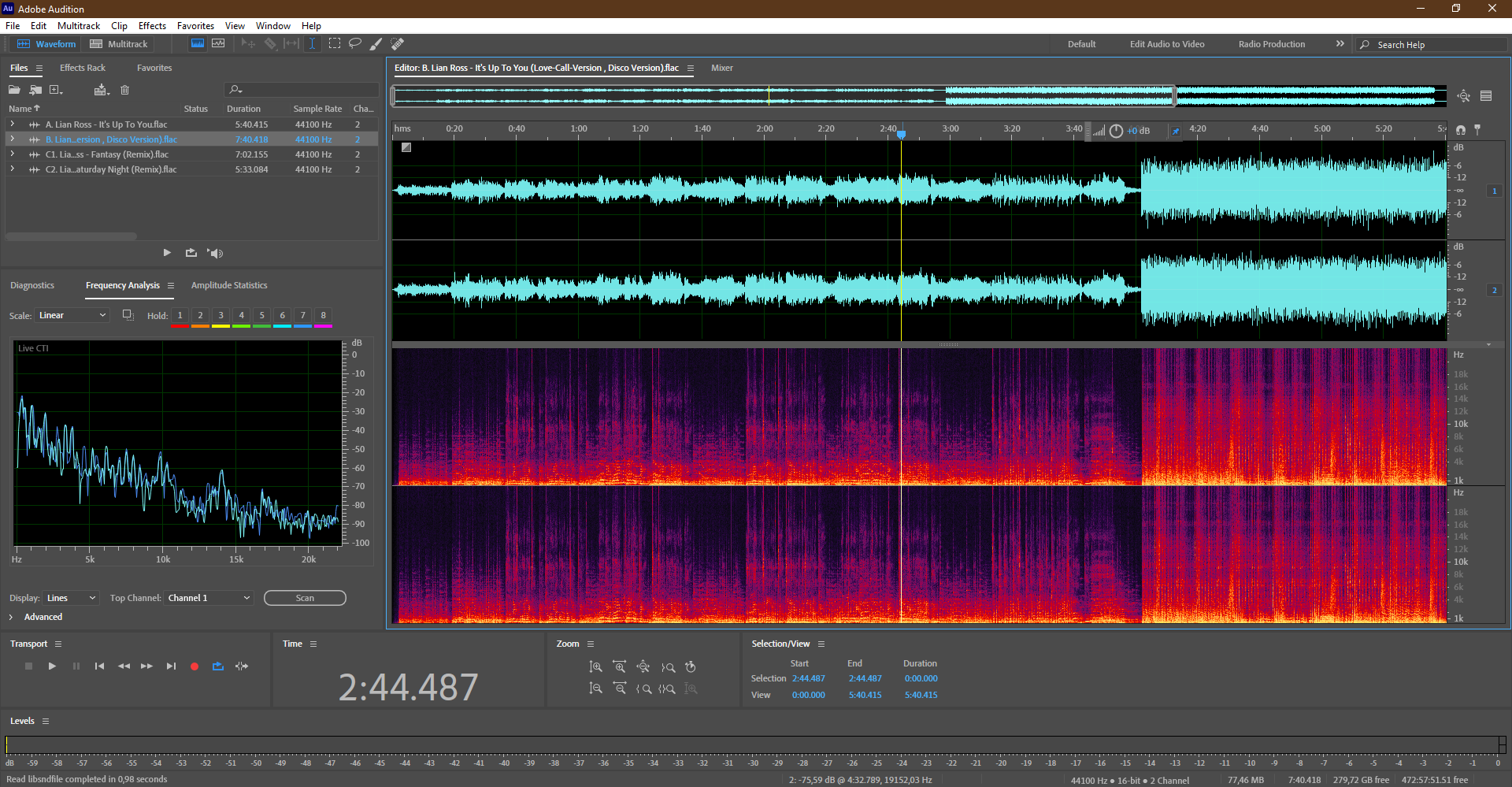Select the Radio Production workspace
Viewport: 1512px width, 787px height.
point(1271,44)
